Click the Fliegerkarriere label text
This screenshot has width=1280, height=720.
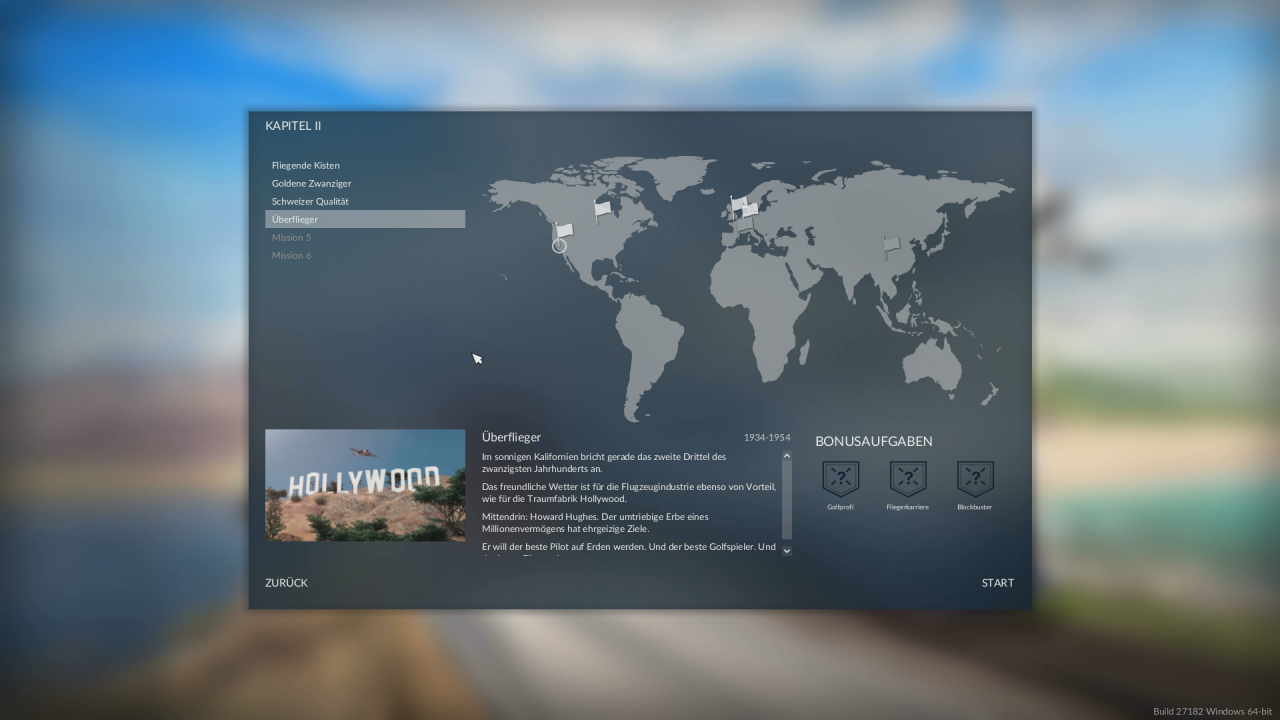coord(908,507)
